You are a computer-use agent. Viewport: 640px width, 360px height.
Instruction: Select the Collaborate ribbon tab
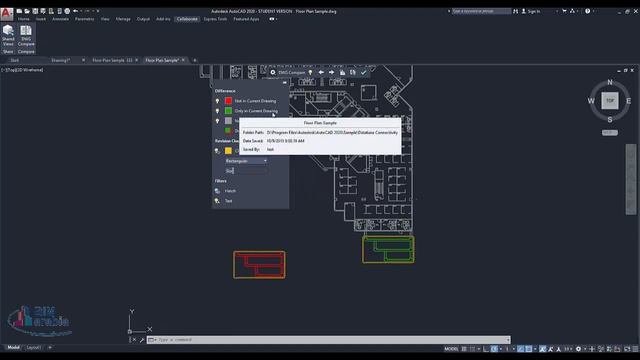click(x=187, y=19)
